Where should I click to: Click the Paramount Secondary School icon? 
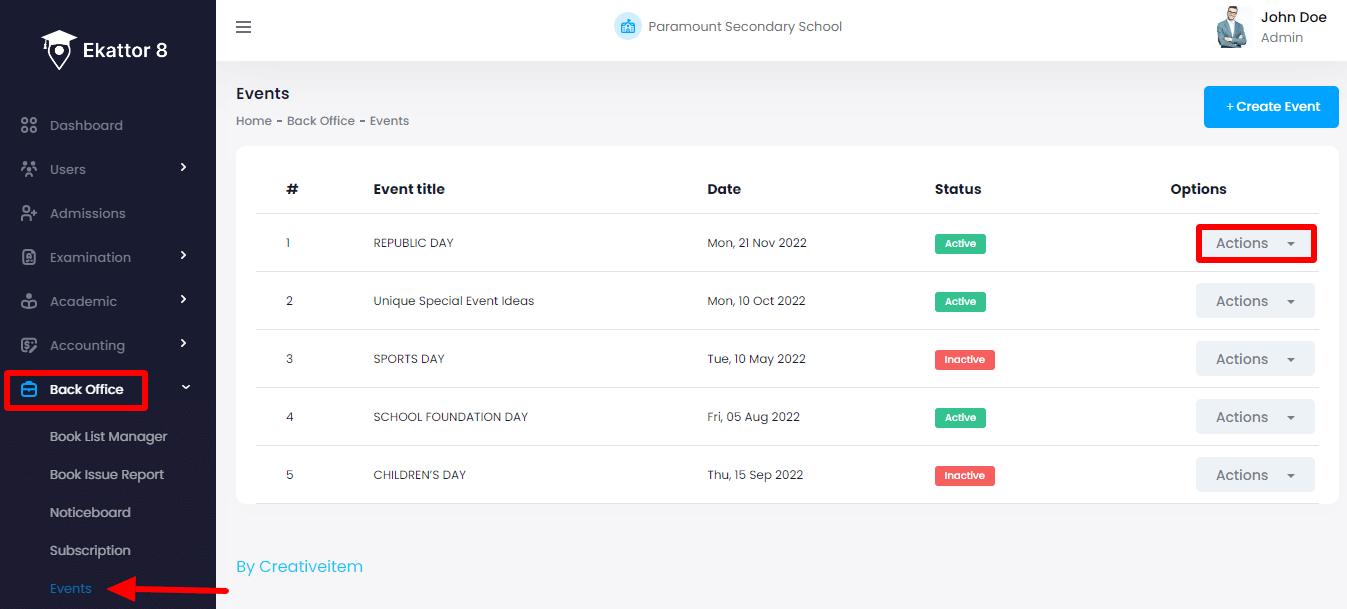(x=627, y=27)
